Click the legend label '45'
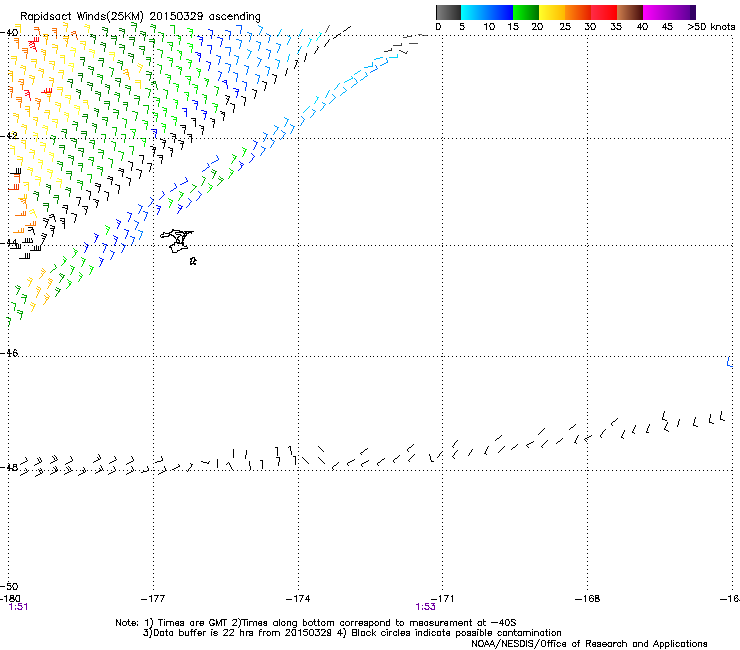740x650 pixels. (x=667, y=27)
